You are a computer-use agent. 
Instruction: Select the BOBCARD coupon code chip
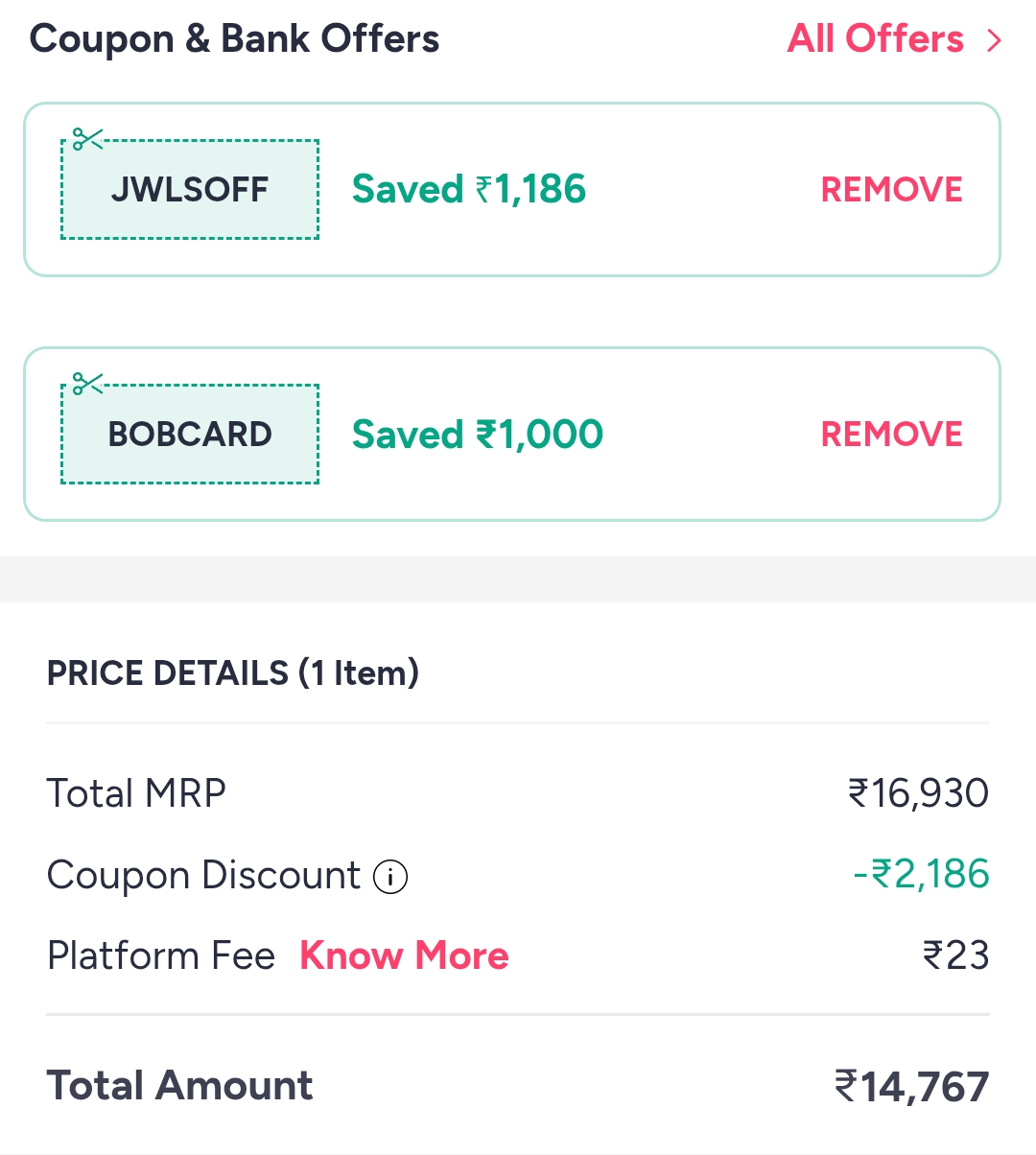[189, 434]
